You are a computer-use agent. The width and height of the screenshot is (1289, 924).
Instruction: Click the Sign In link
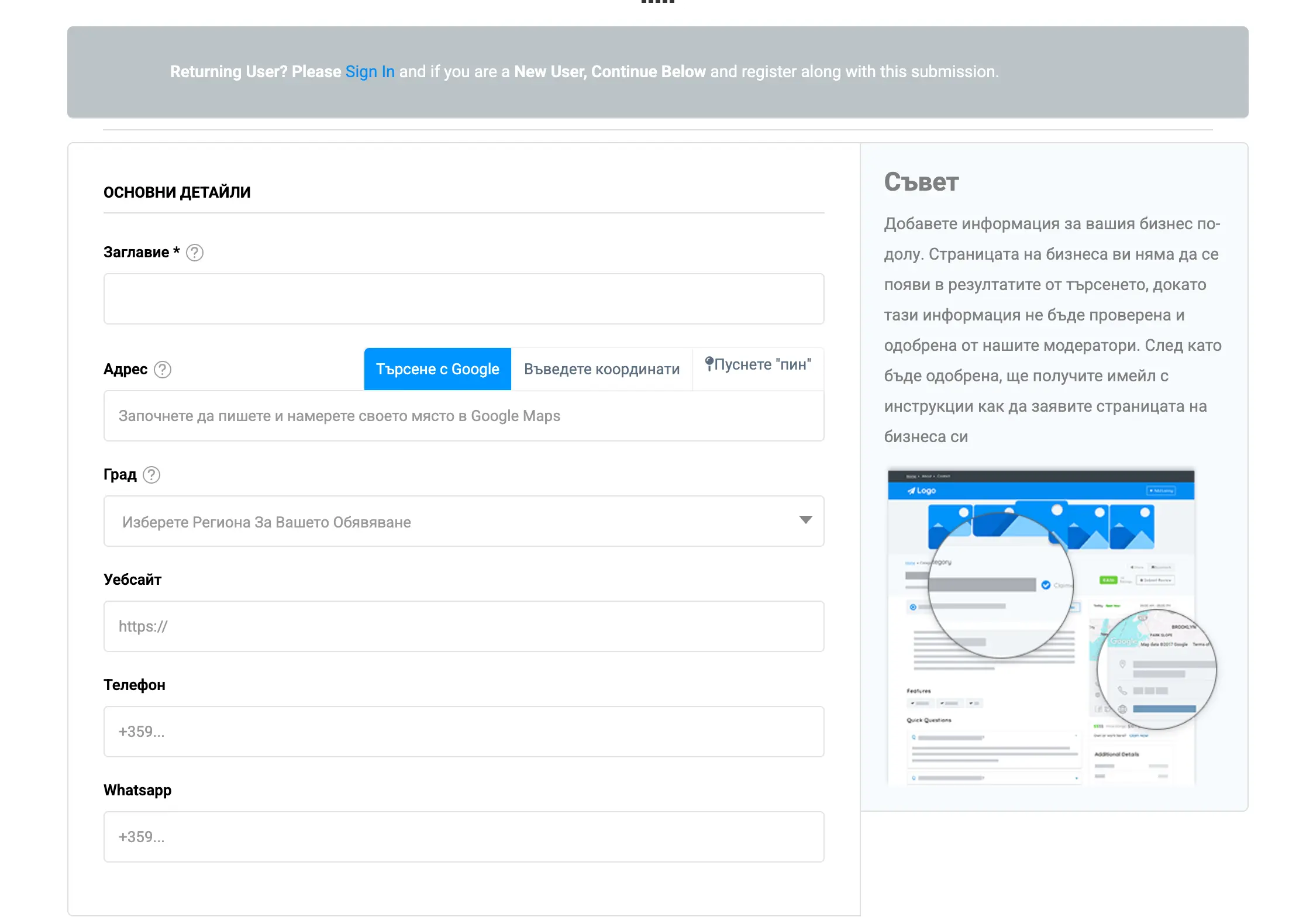tap(370, 71)
